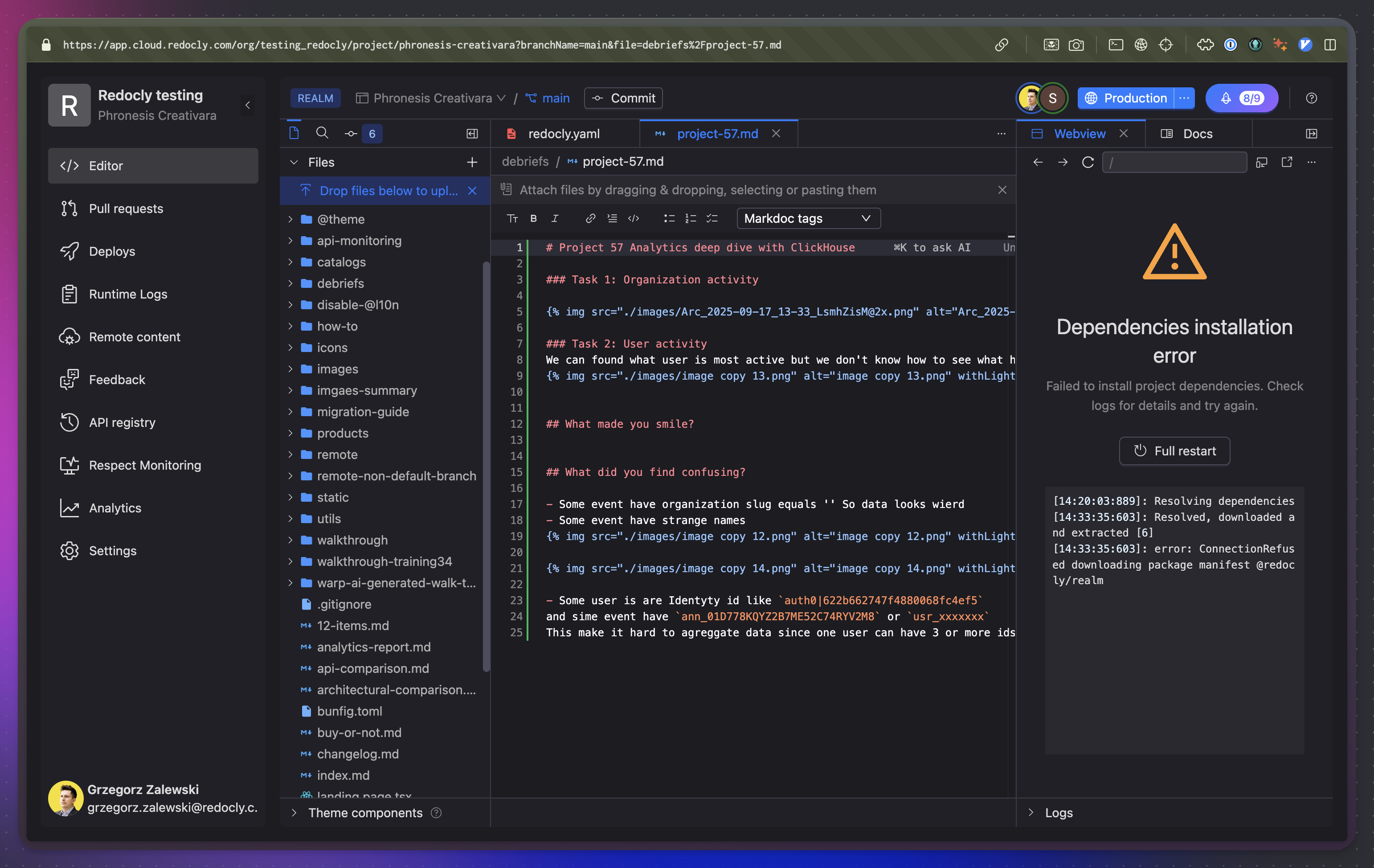Insert a task checklist
The height and width of the screenshot is (868, 1374).
pyautogui.click(x=712, y=218)
